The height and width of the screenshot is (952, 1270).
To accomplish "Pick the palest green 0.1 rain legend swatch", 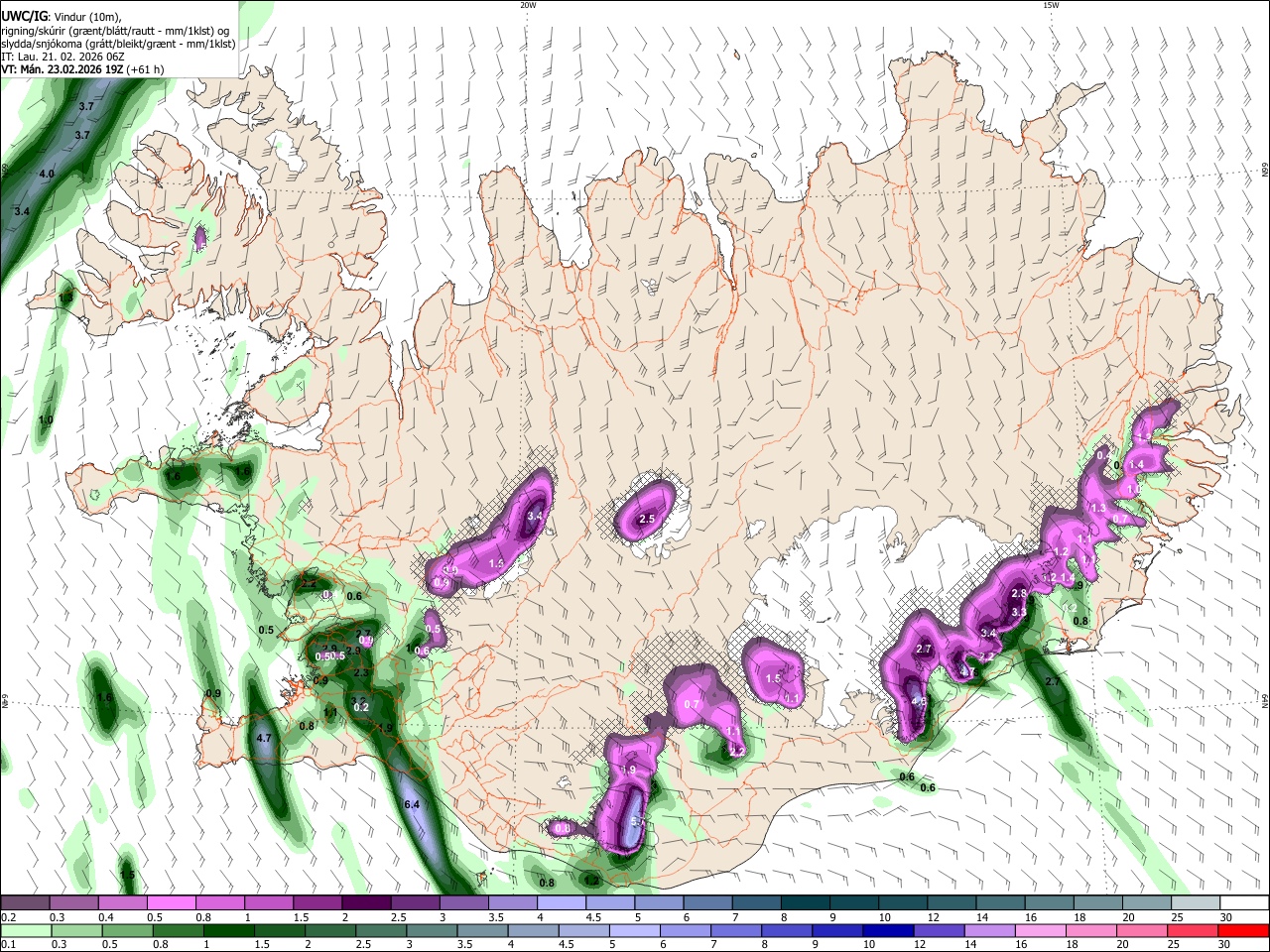I will click(x=25, y=931).
